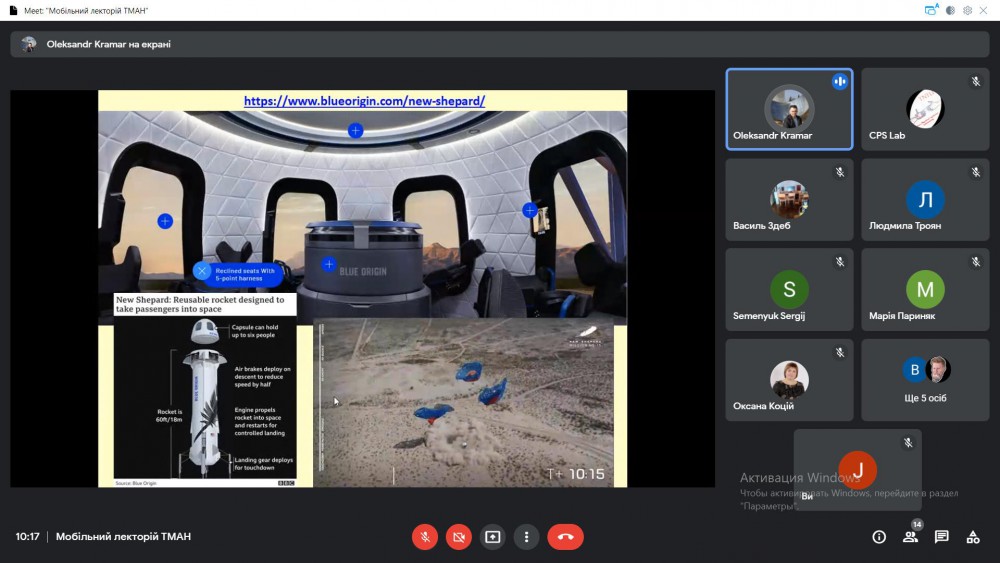Viewport: 1000px width, 563px height.
Task: Click the plus hotspot on Blue Origin console
Action: pyautogui.click(x=328, y=264)
